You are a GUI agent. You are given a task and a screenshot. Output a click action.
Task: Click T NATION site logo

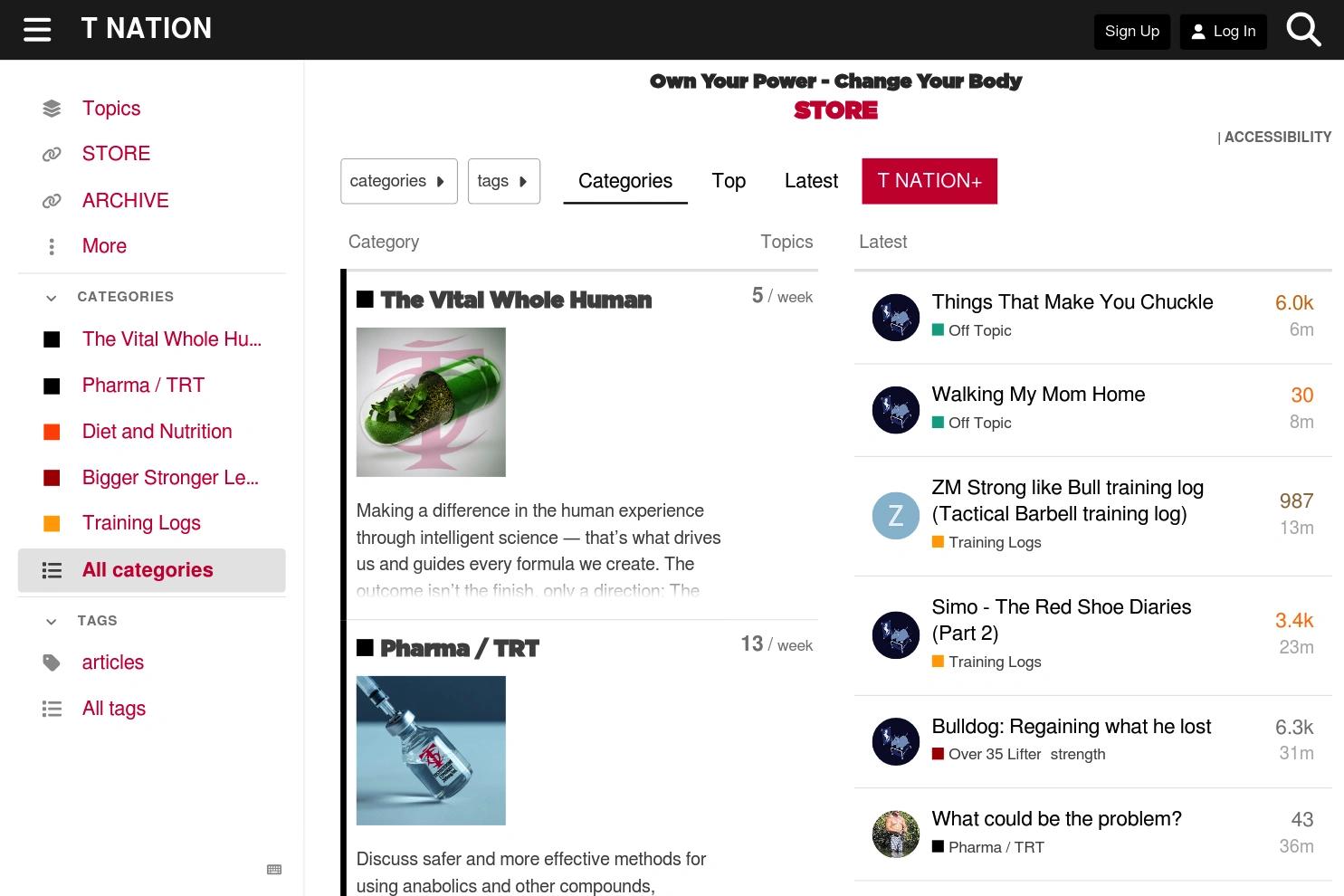(147, 29)
